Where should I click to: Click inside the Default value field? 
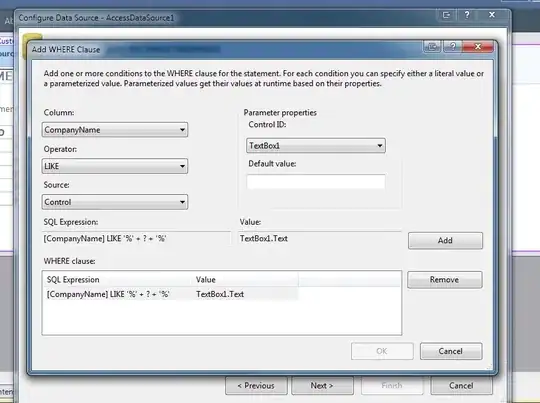coord(316,182)
